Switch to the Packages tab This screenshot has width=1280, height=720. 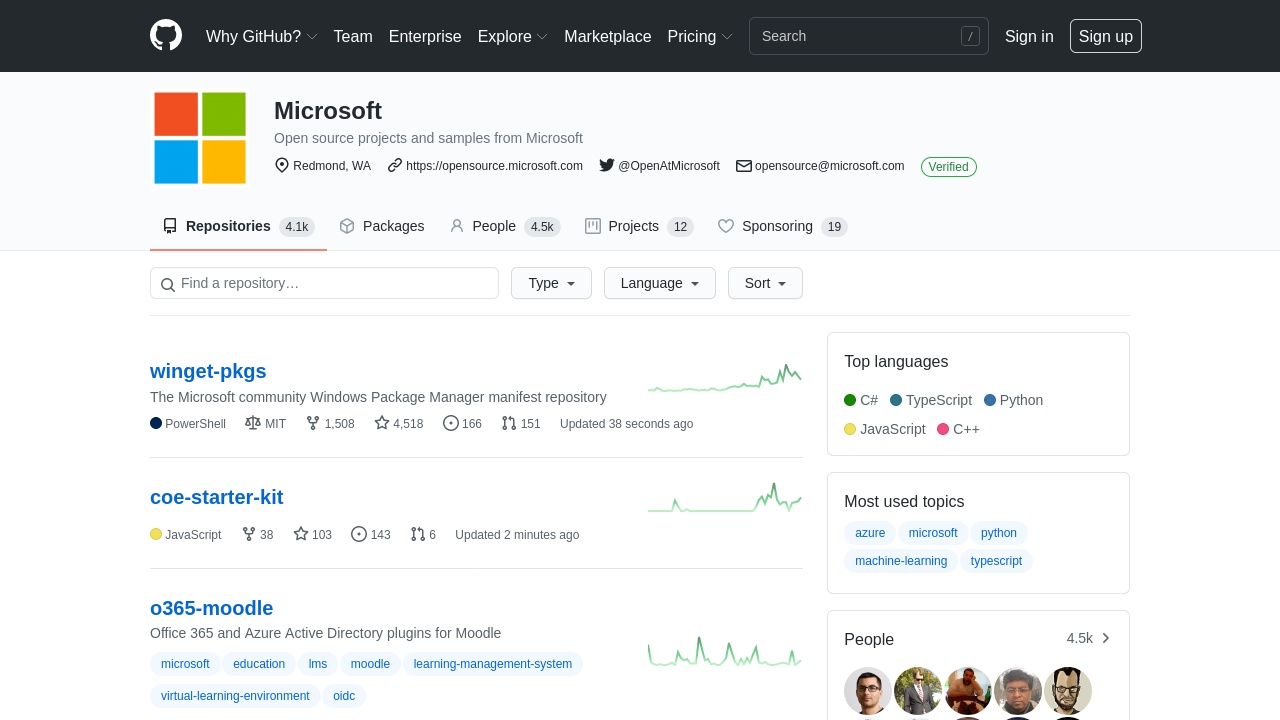382,226
